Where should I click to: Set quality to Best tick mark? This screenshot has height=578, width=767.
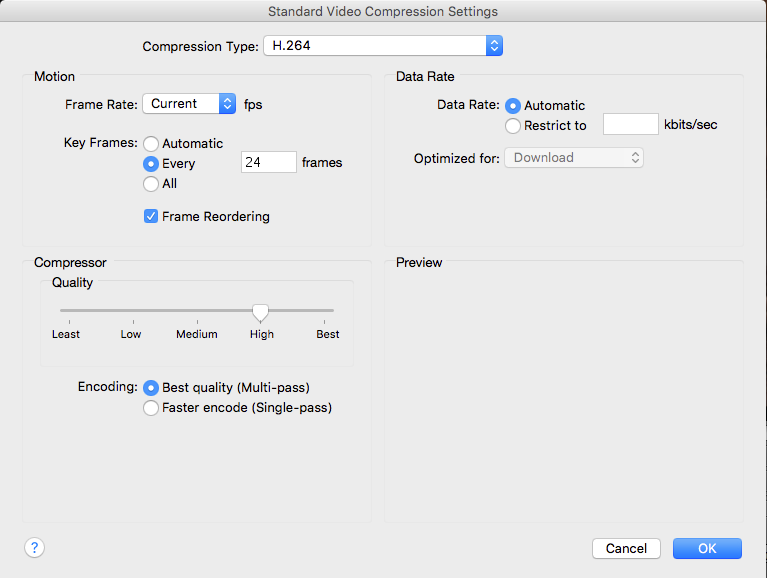324,322
